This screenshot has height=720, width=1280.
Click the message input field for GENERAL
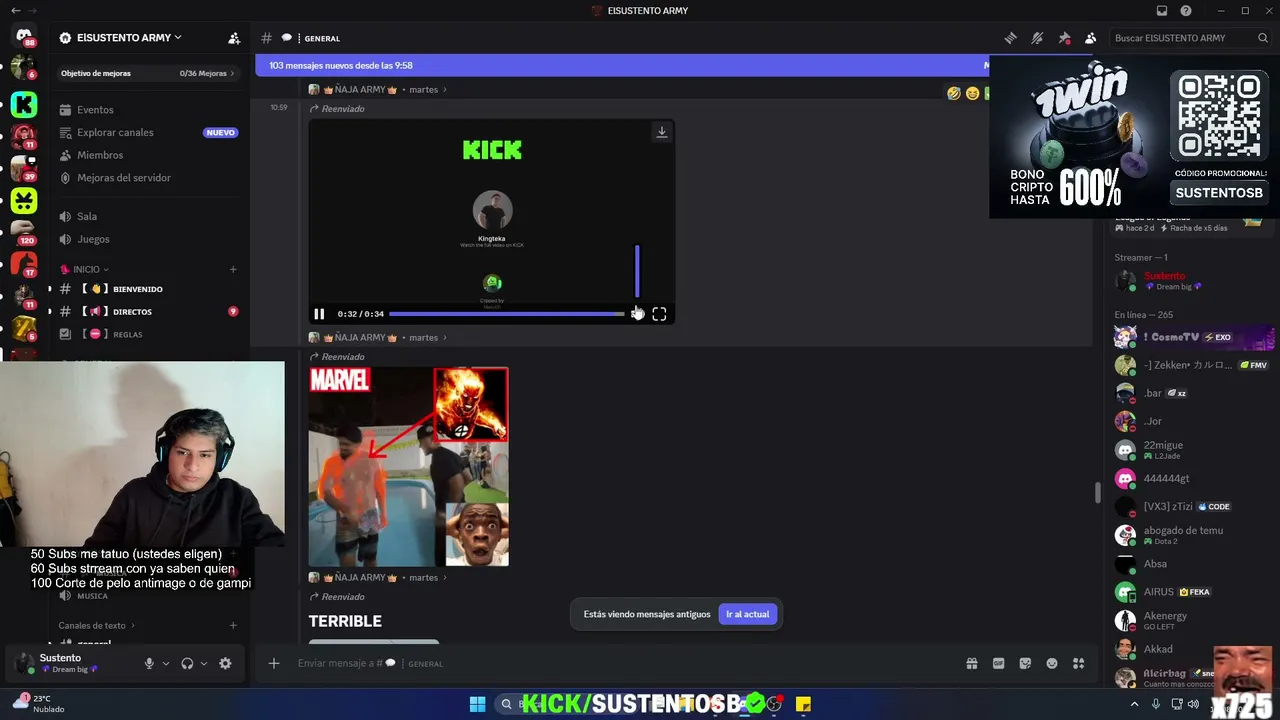[x=620, y=663]
